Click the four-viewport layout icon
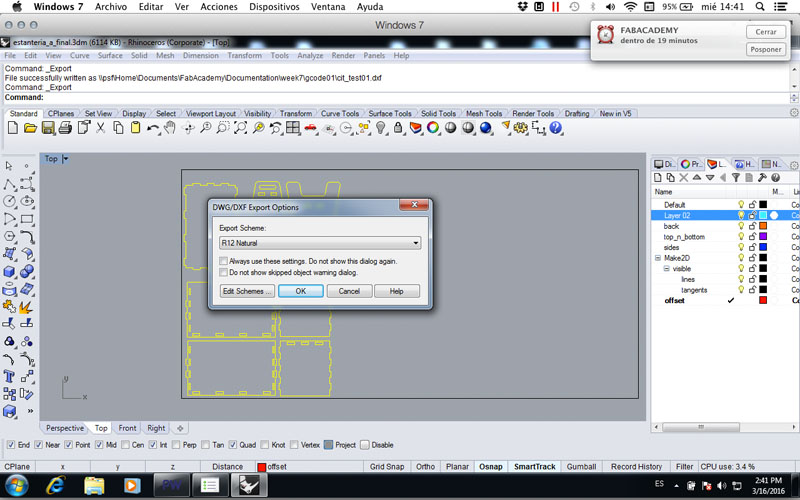This screenshot has height=500, width=800. pos(293,128)
